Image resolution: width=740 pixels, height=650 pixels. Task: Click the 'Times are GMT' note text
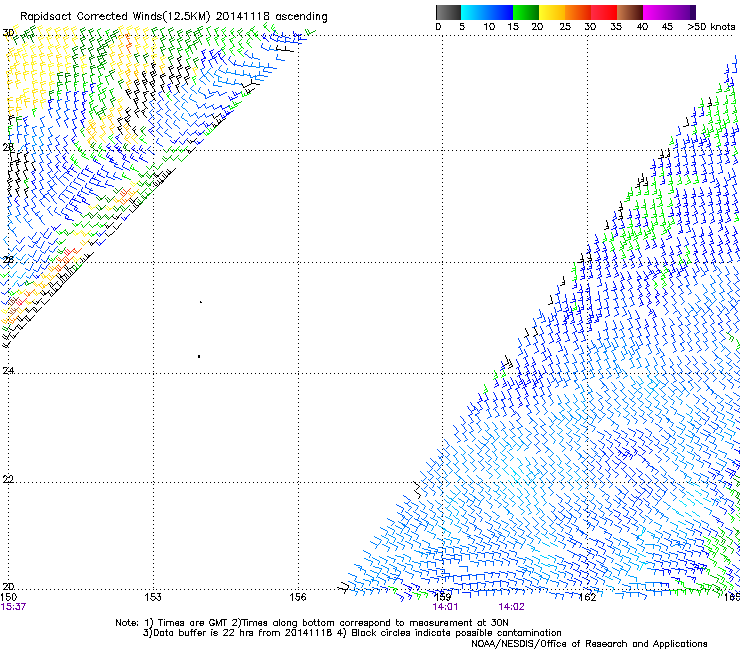coord(192,623)
